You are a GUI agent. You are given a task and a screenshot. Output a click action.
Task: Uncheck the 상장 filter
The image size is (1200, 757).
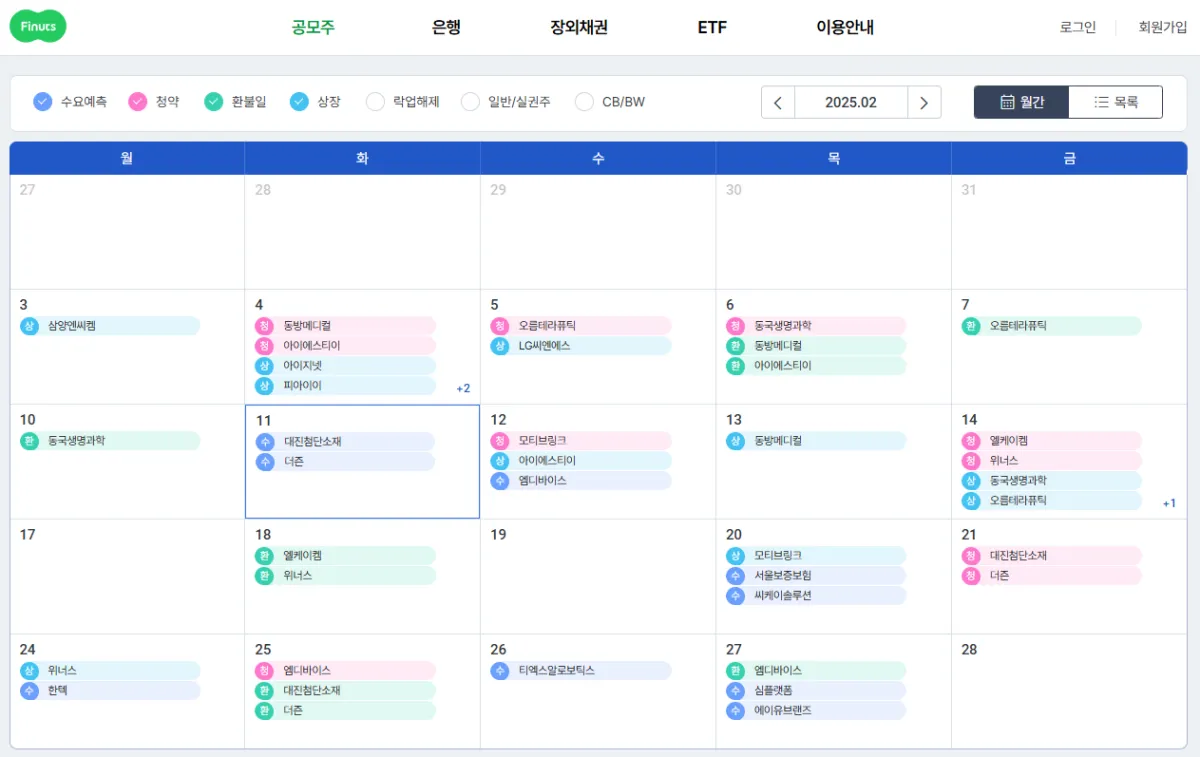click(299, 101)
